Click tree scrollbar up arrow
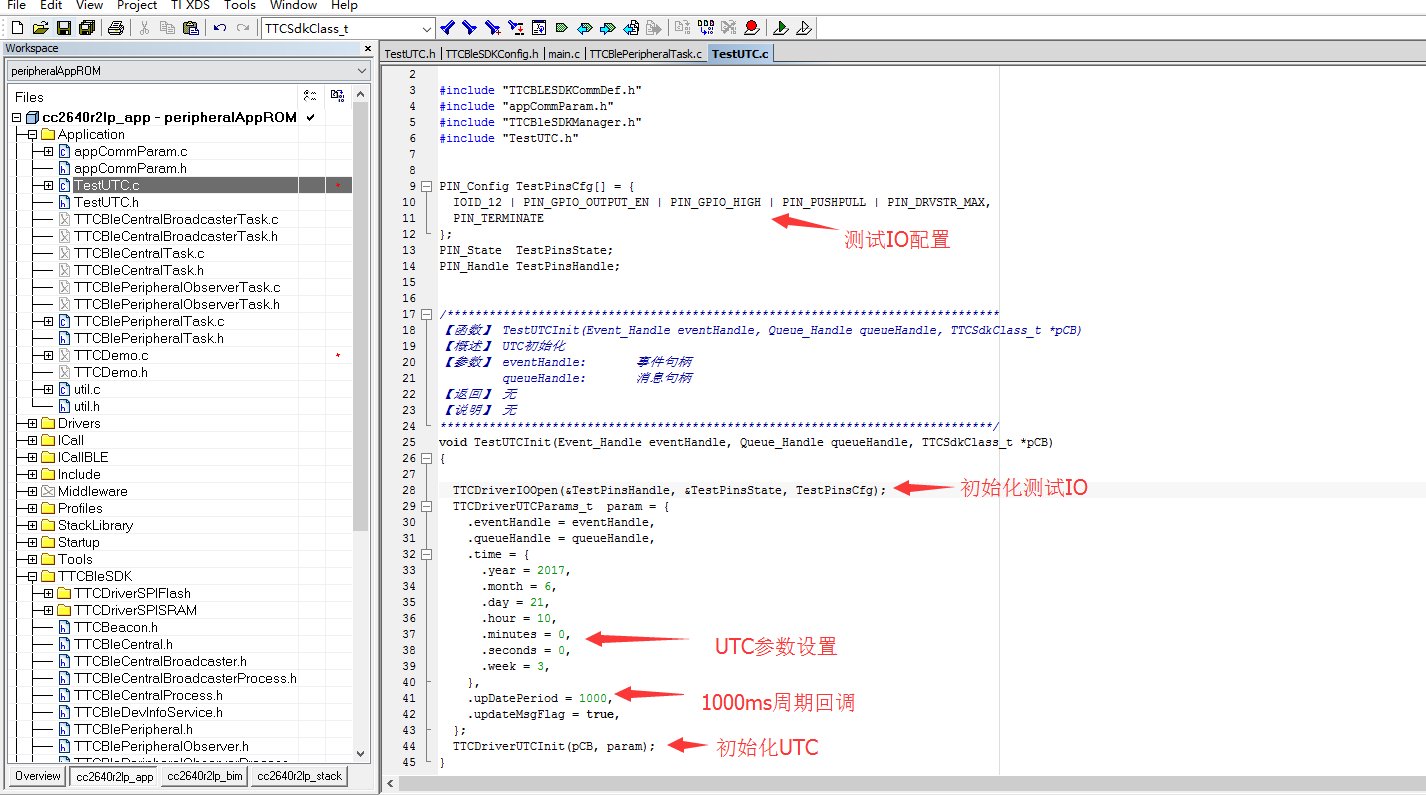This screenshot has height=795, width=1426. pyautogui.click(x=361, y=92)
